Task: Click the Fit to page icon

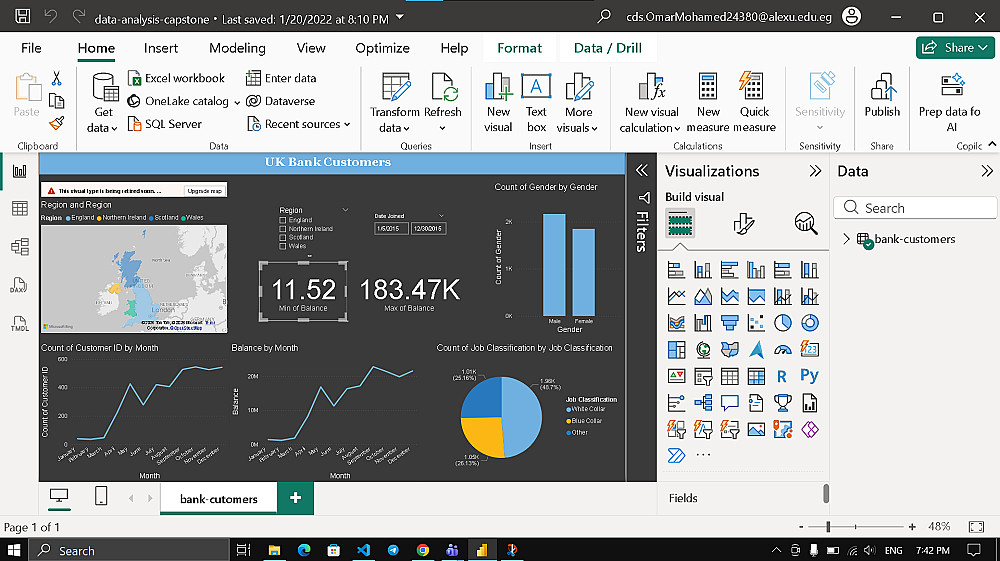Action: click(x=976, y=527)
